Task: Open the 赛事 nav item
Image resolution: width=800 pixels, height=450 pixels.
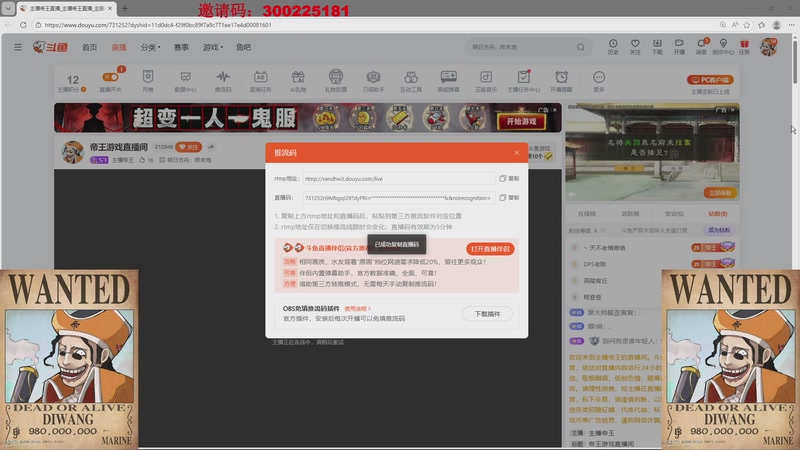Action: (181, 47)
